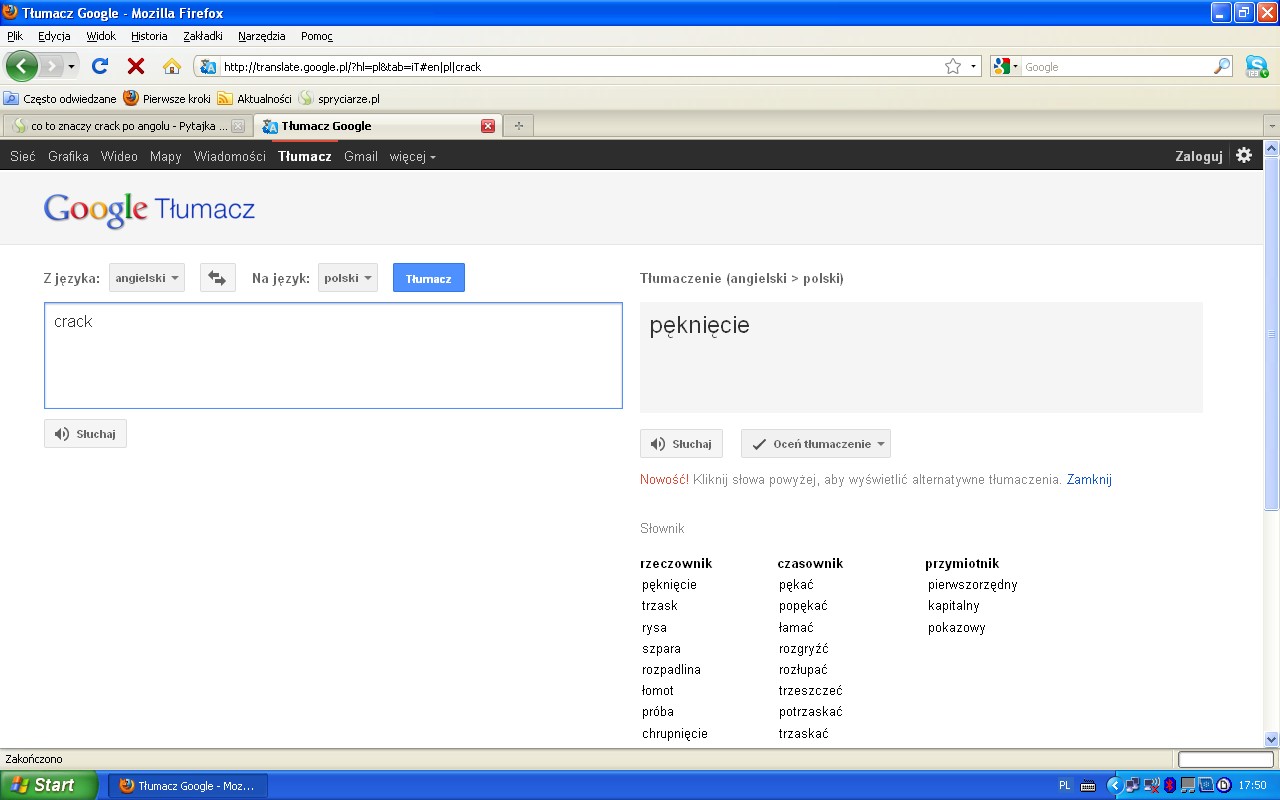Open the Narzędzia menu

point(261,36)
